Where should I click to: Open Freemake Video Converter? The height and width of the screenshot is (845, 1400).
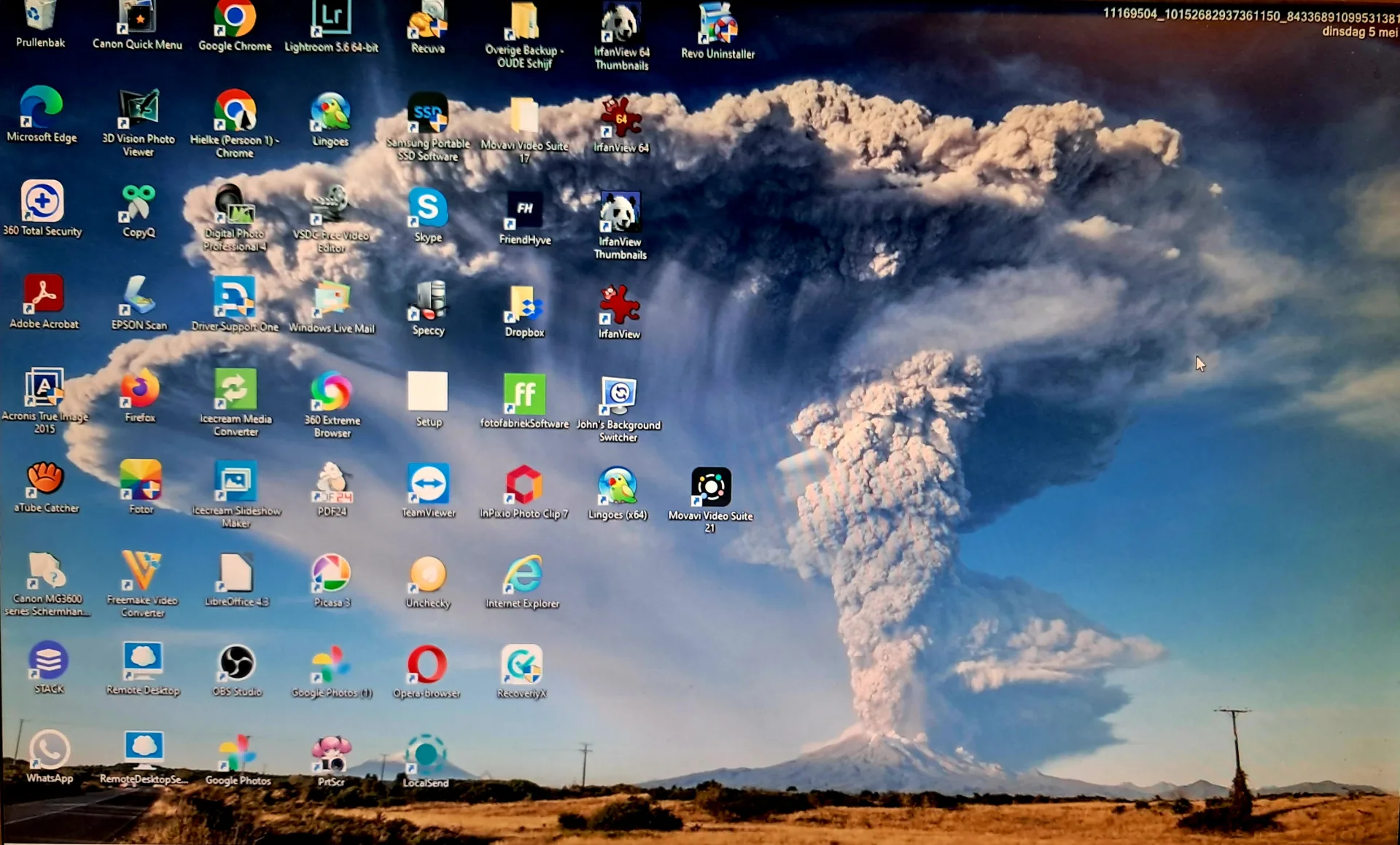pyautogui.click(x=142, y=572)
